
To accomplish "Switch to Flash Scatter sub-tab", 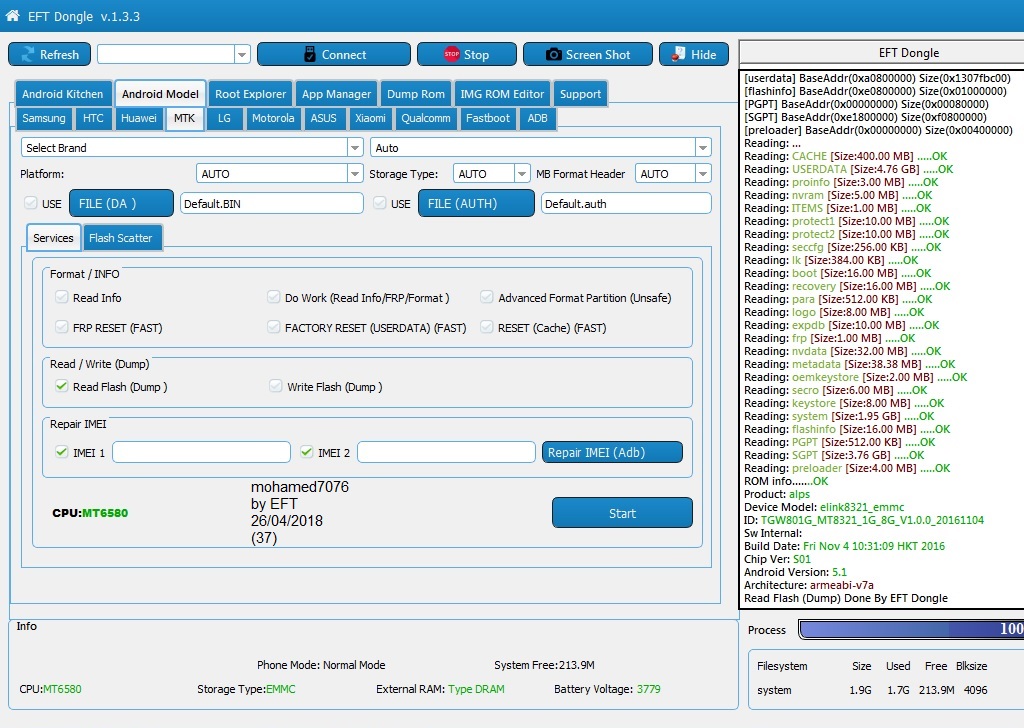I will pos(121,238).
